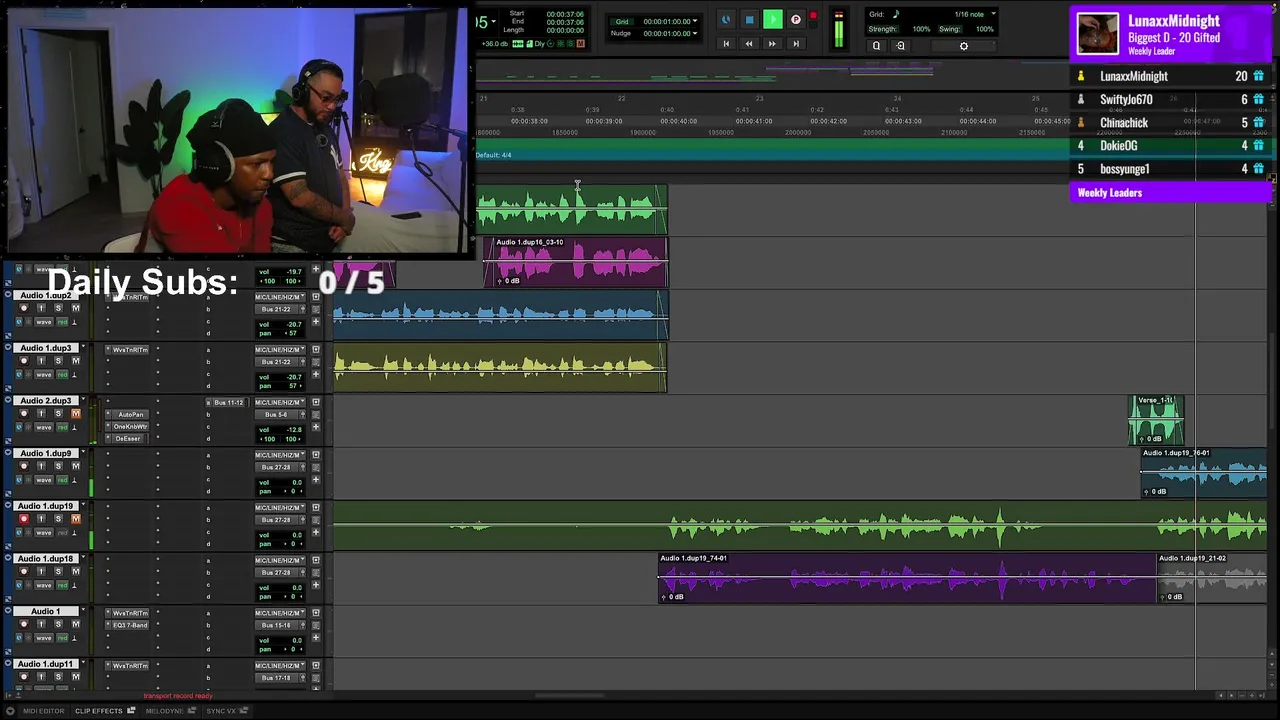Switch to the MIDI Editor tab
The height and width of the screenshot is (720, 1280).
(x=44, y=711)
